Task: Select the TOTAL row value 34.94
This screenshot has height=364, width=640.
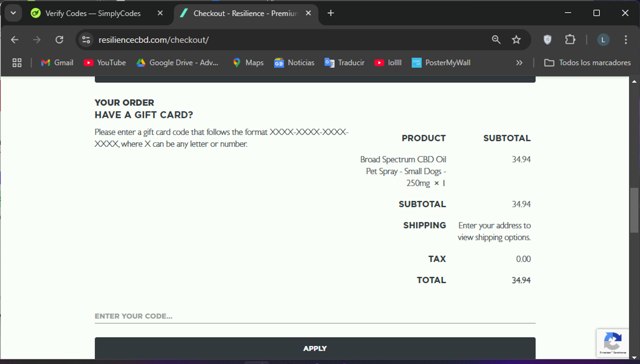Action: [x=521, y=280]
